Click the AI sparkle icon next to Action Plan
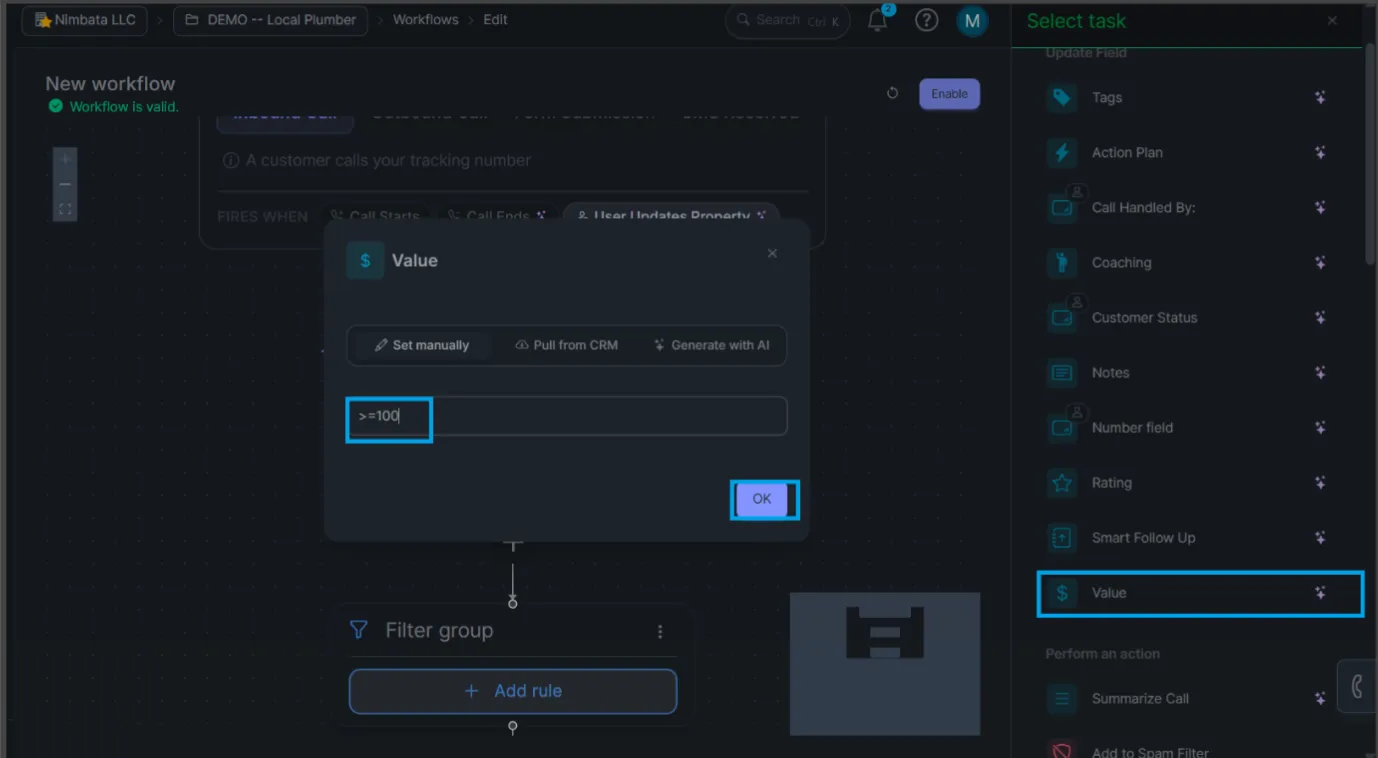The height and width of the screenshot is (758, 1378). point(1320,152)
